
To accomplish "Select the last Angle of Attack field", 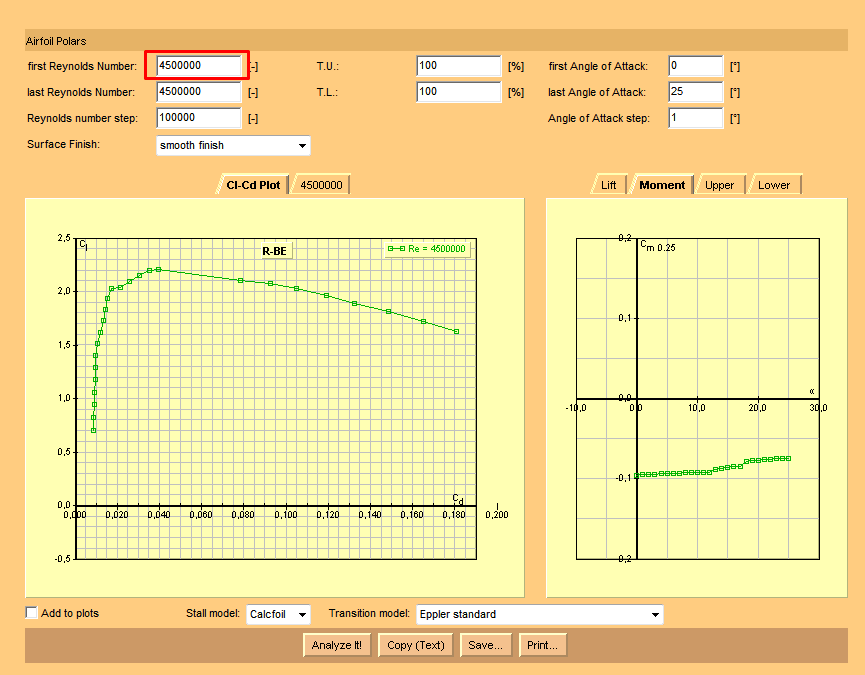I will (x=695, y=92).
